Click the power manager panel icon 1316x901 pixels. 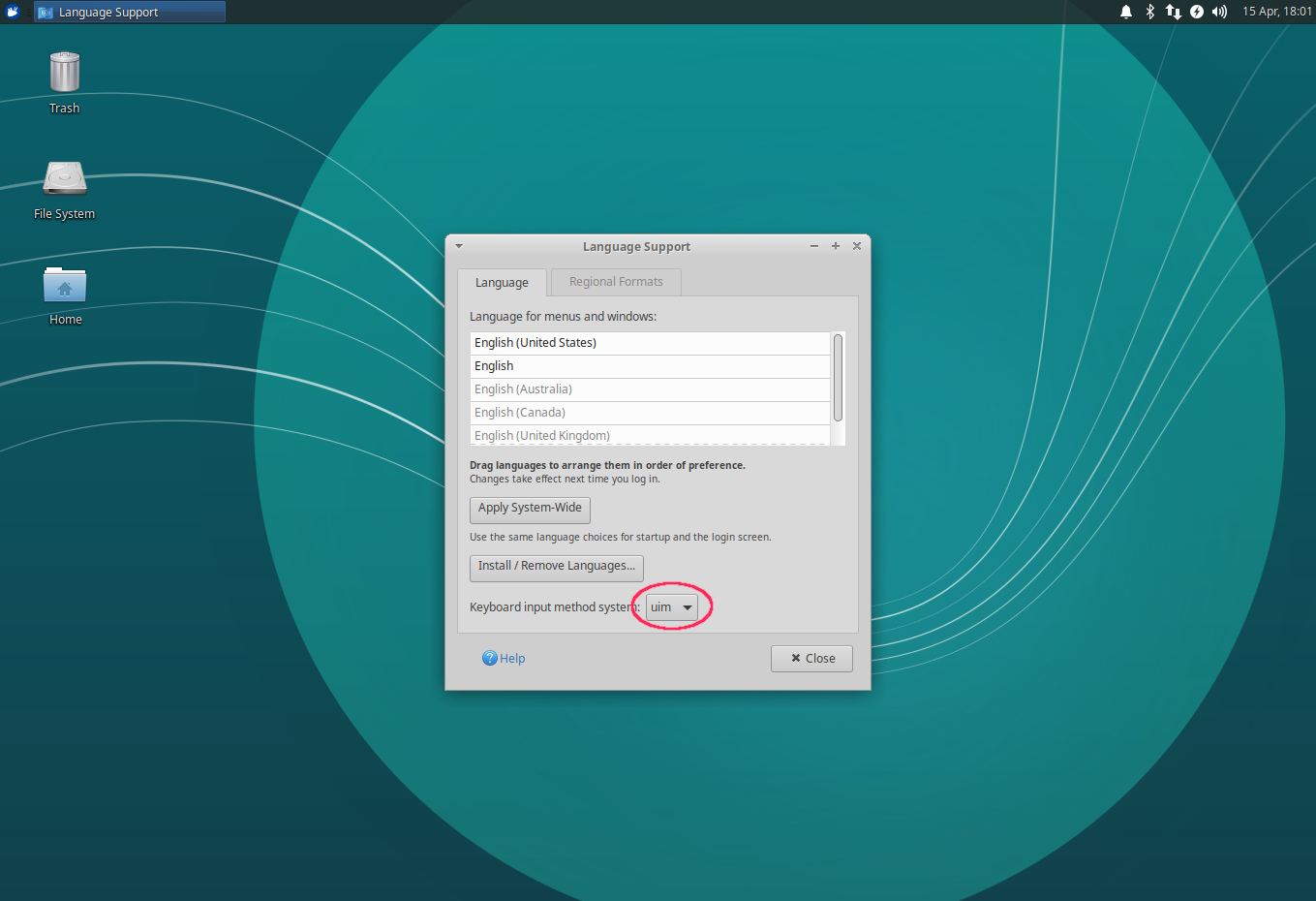[1197, 12]
